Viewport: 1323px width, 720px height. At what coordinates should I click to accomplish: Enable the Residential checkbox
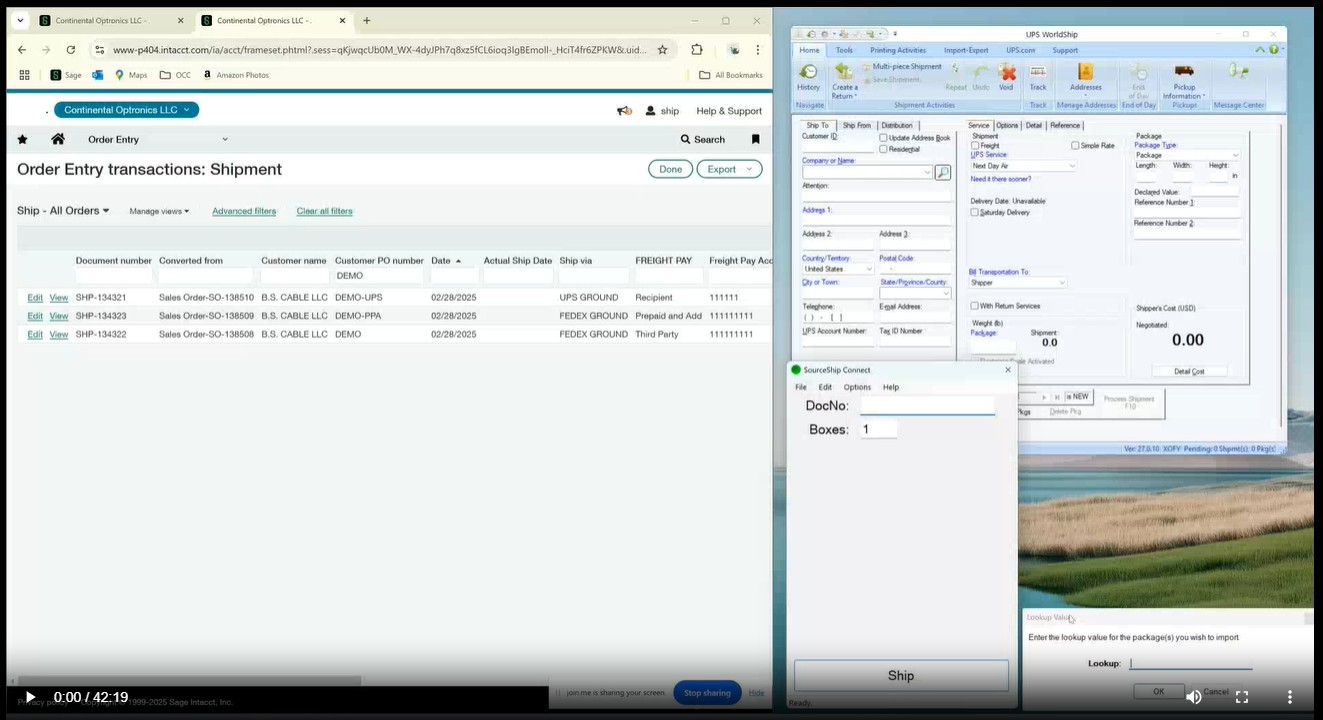pyautogui.click(x=883, y=149)
